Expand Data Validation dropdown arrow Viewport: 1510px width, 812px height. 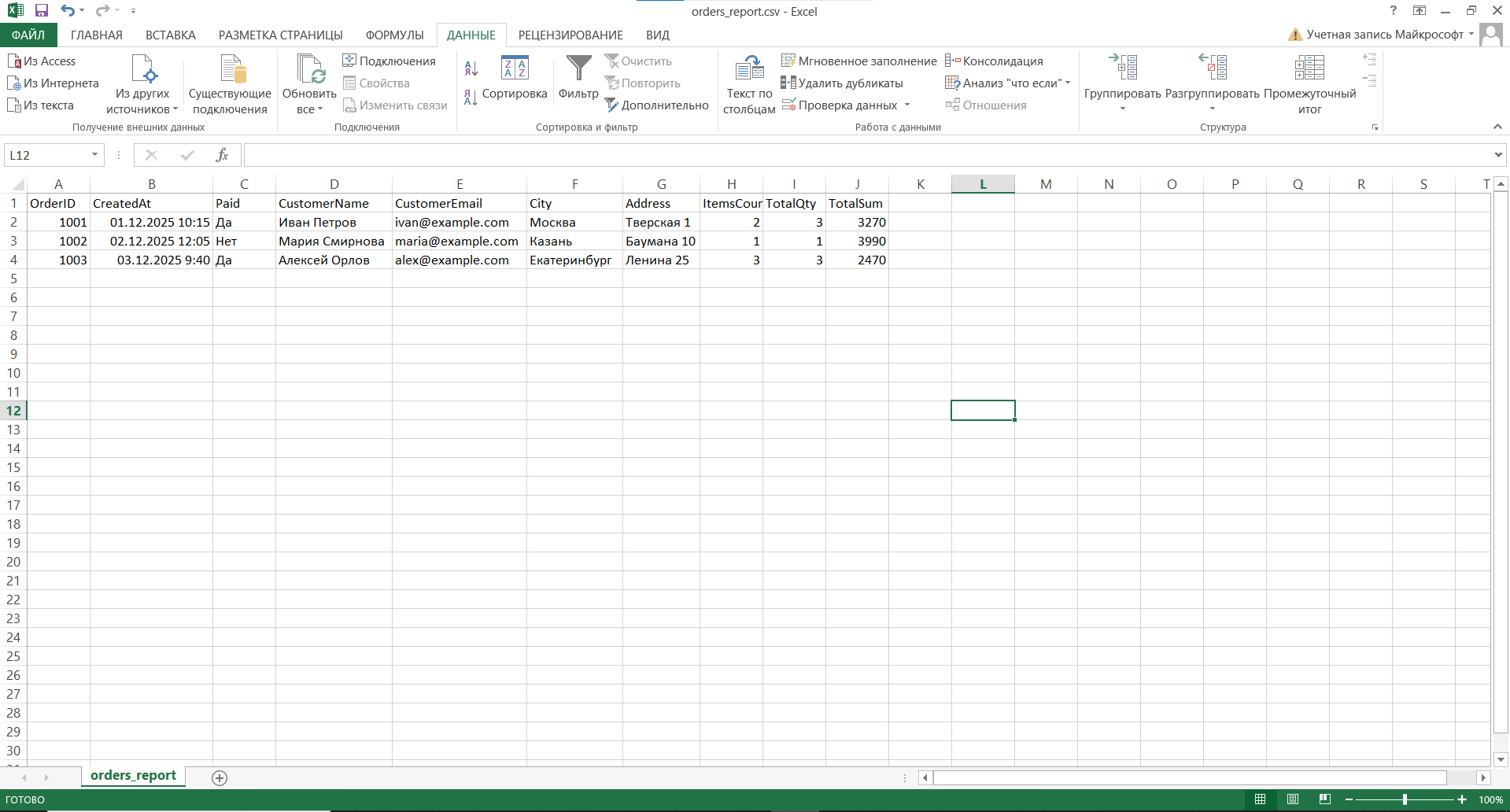pyautogui.click(x=907, y=105)
